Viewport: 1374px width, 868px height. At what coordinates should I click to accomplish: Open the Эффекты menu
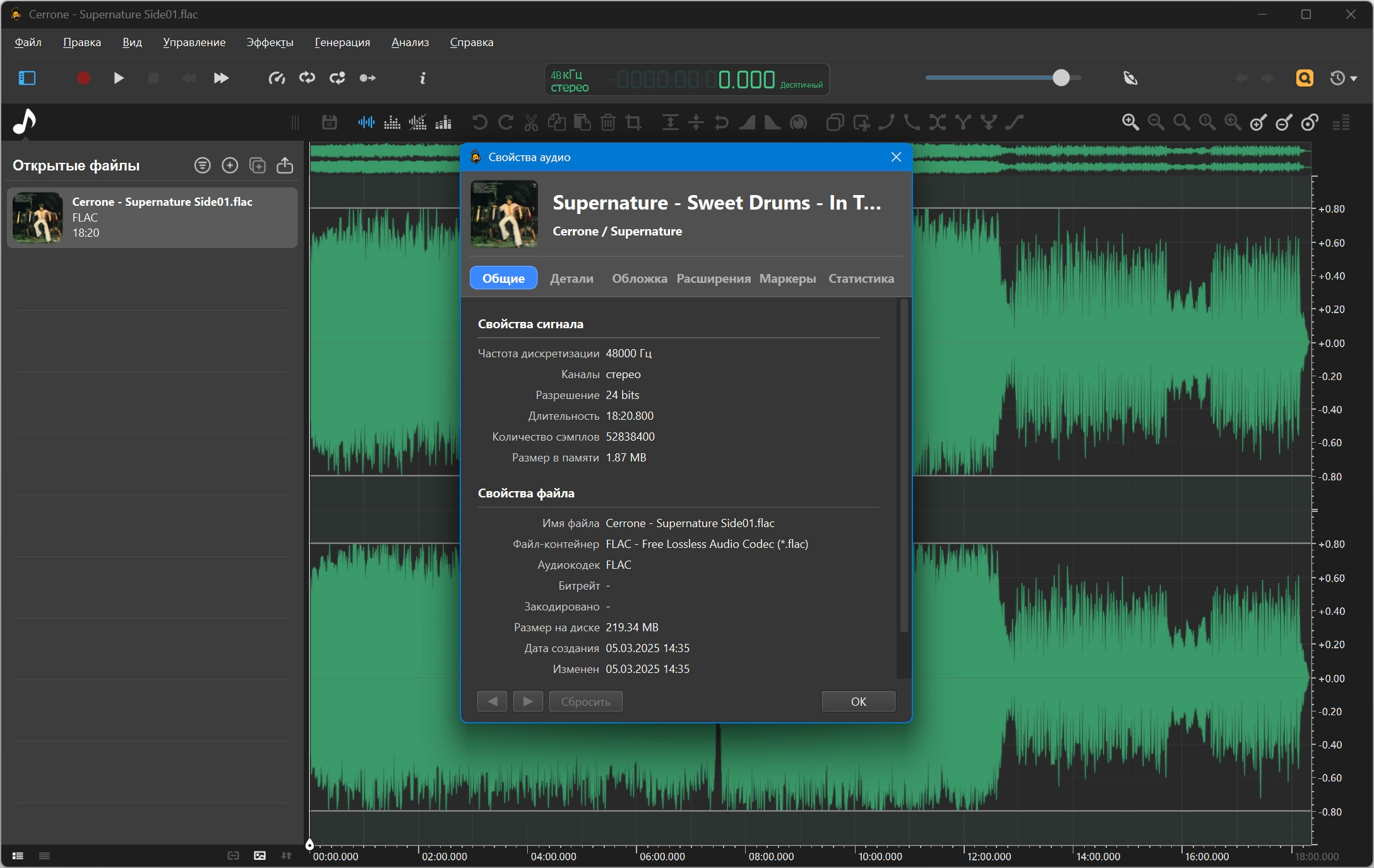pyautogui.click(x=270, y=42)
